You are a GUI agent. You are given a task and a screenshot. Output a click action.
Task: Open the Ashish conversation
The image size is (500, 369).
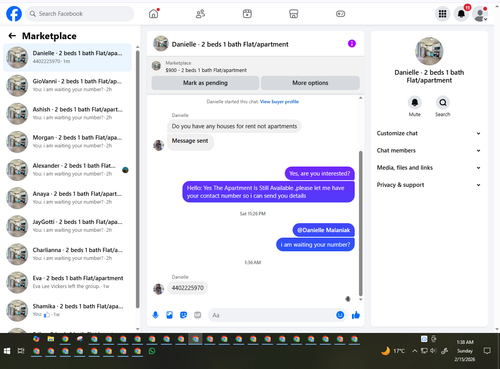tap(68, 113)
